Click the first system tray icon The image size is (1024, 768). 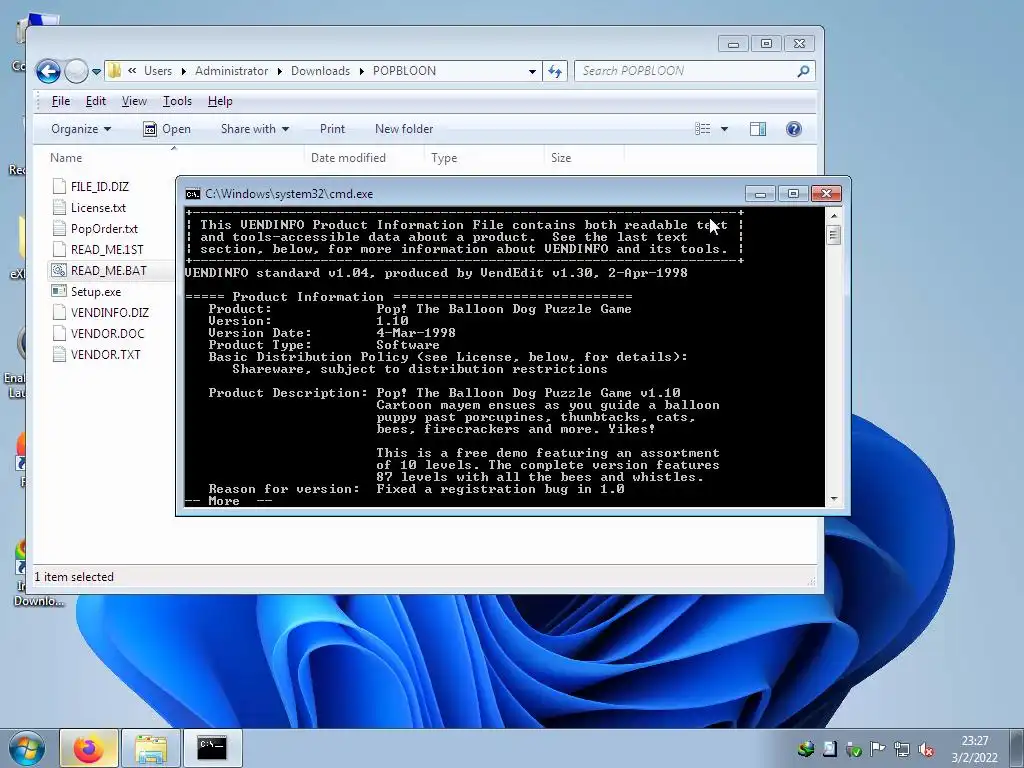tap(805, 749)
